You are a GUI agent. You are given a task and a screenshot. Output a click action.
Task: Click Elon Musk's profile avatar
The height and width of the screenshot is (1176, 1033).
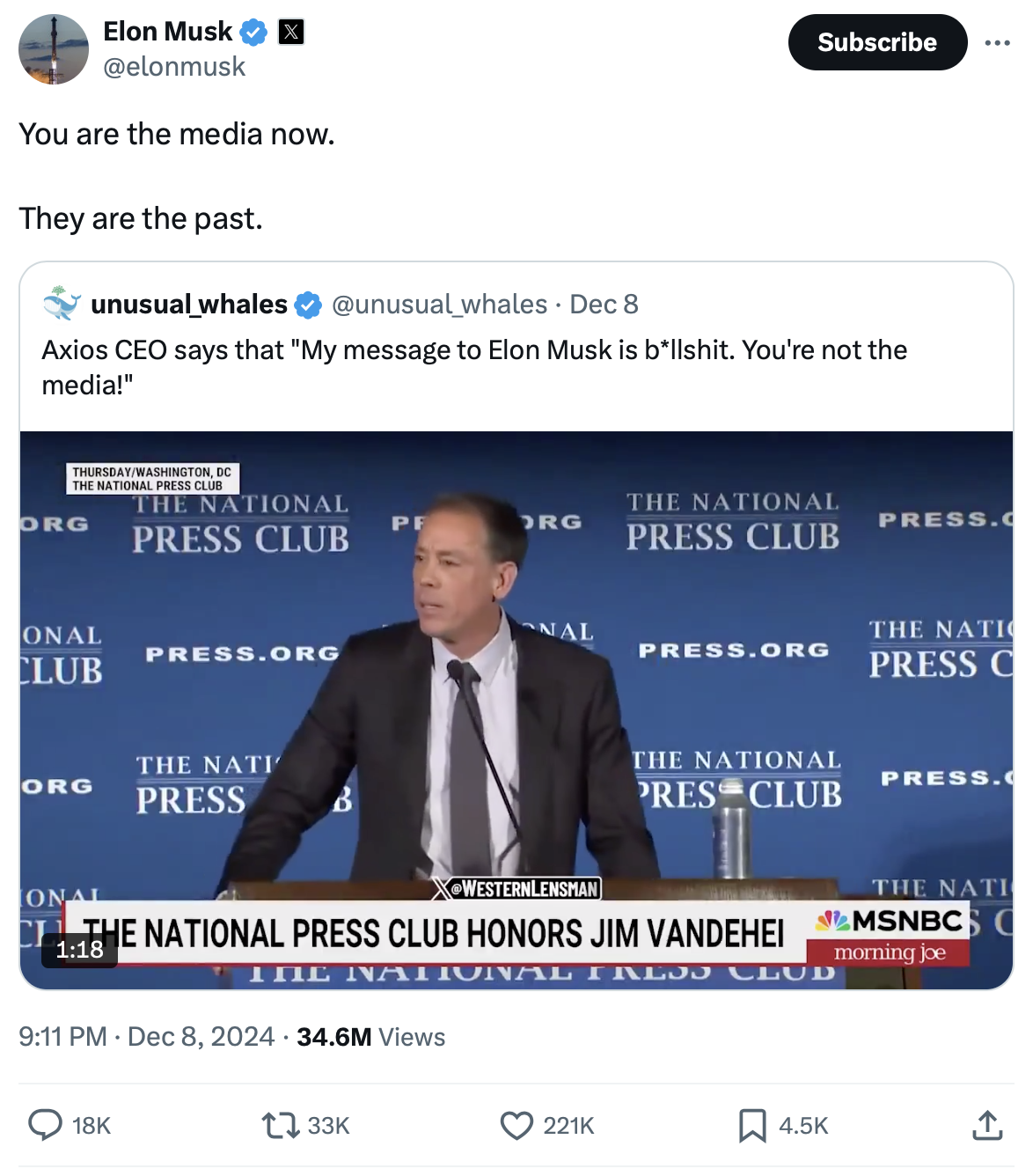54,49
